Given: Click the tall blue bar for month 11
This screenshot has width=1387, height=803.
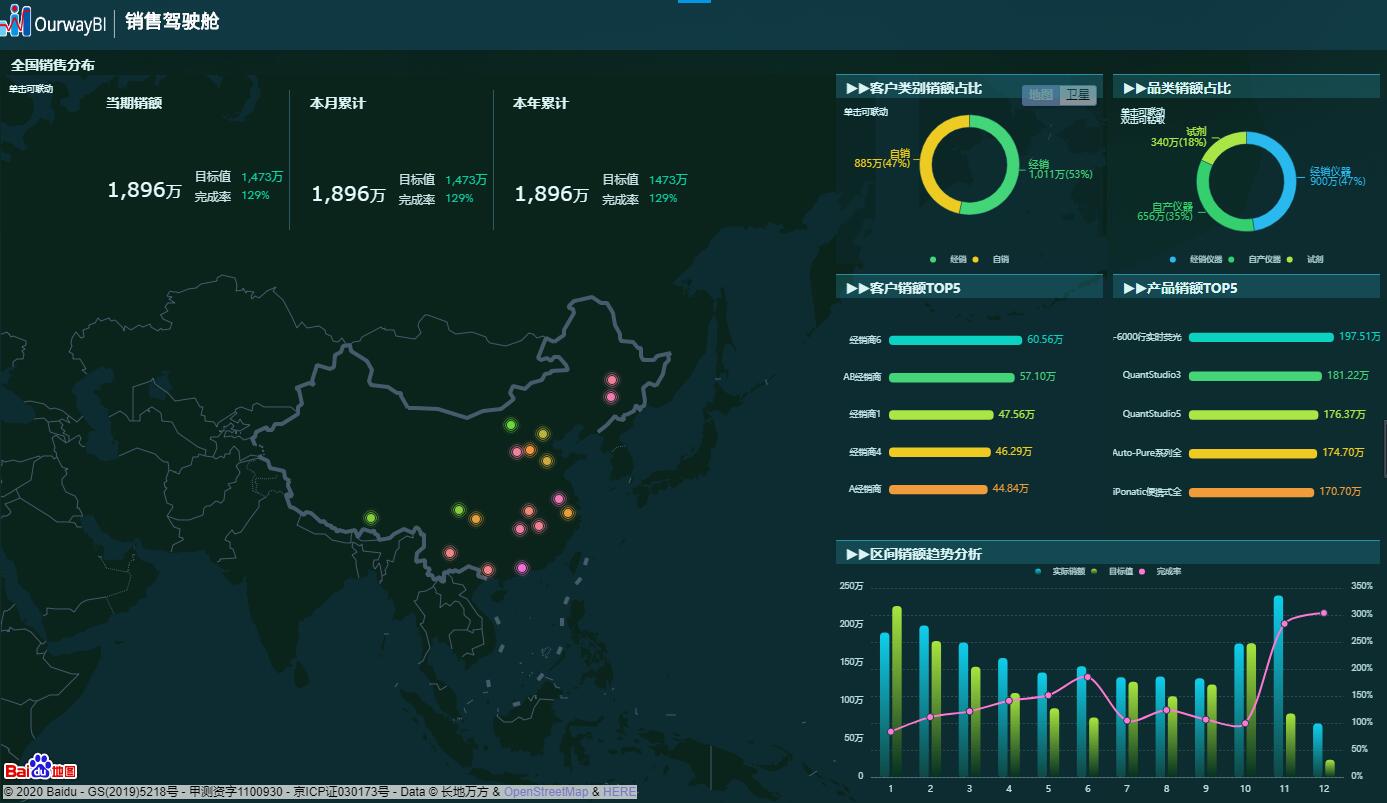Looking at the screenshot, I should [x=1278, y=685].
